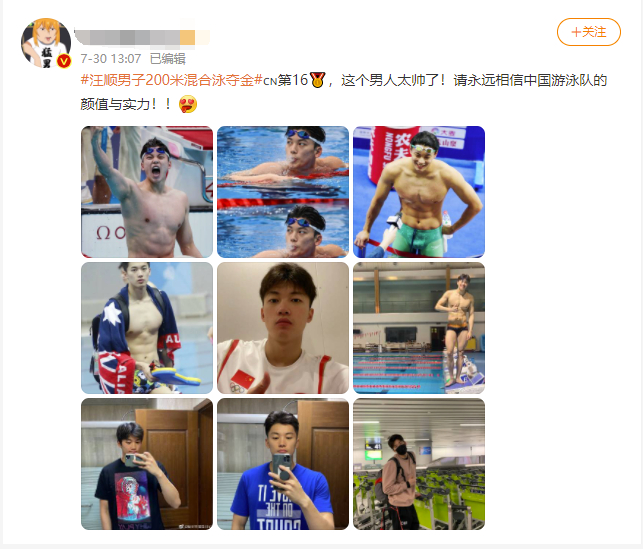643x549 pixels.
Task: Open photo of swimmer spitting water in pool
Action: (x=283, y=192)
